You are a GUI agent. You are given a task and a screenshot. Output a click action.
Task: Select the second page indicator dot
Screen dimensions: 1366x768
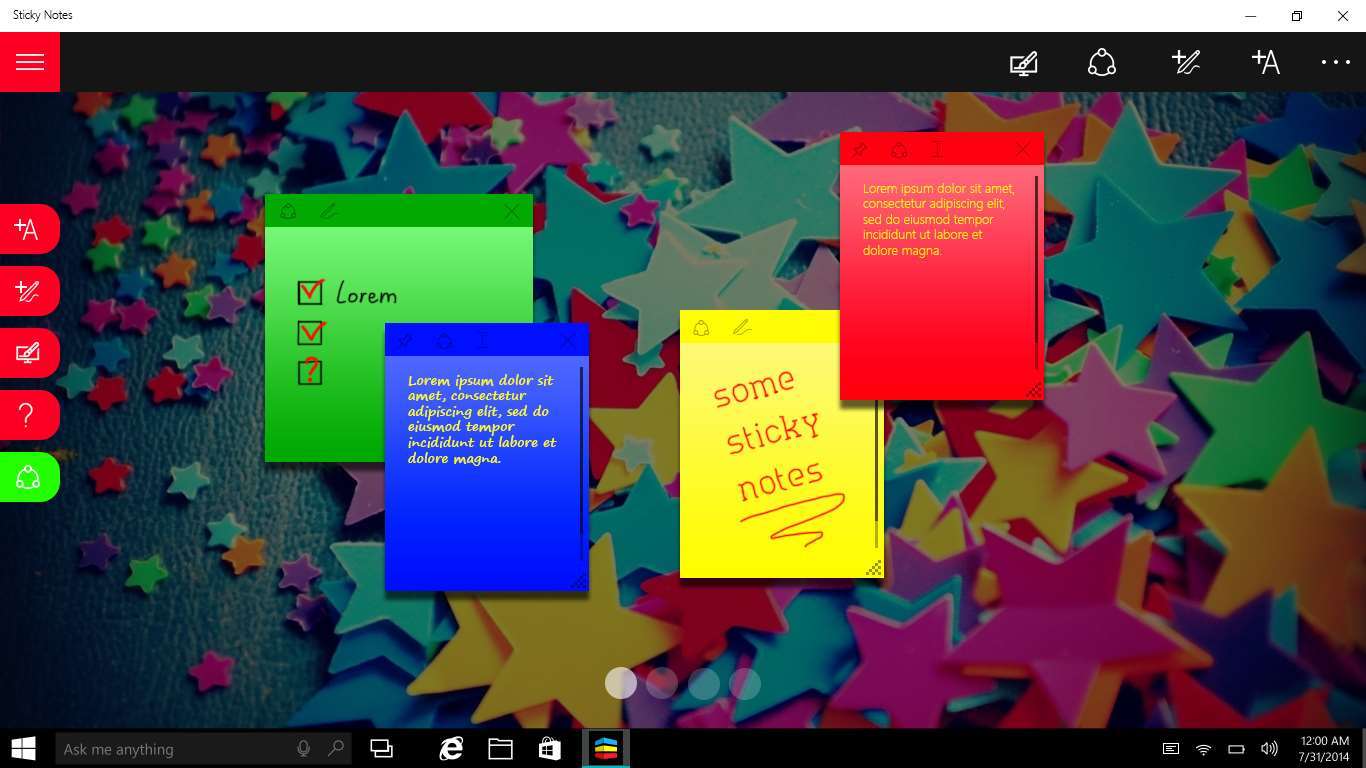click(662, 683)
